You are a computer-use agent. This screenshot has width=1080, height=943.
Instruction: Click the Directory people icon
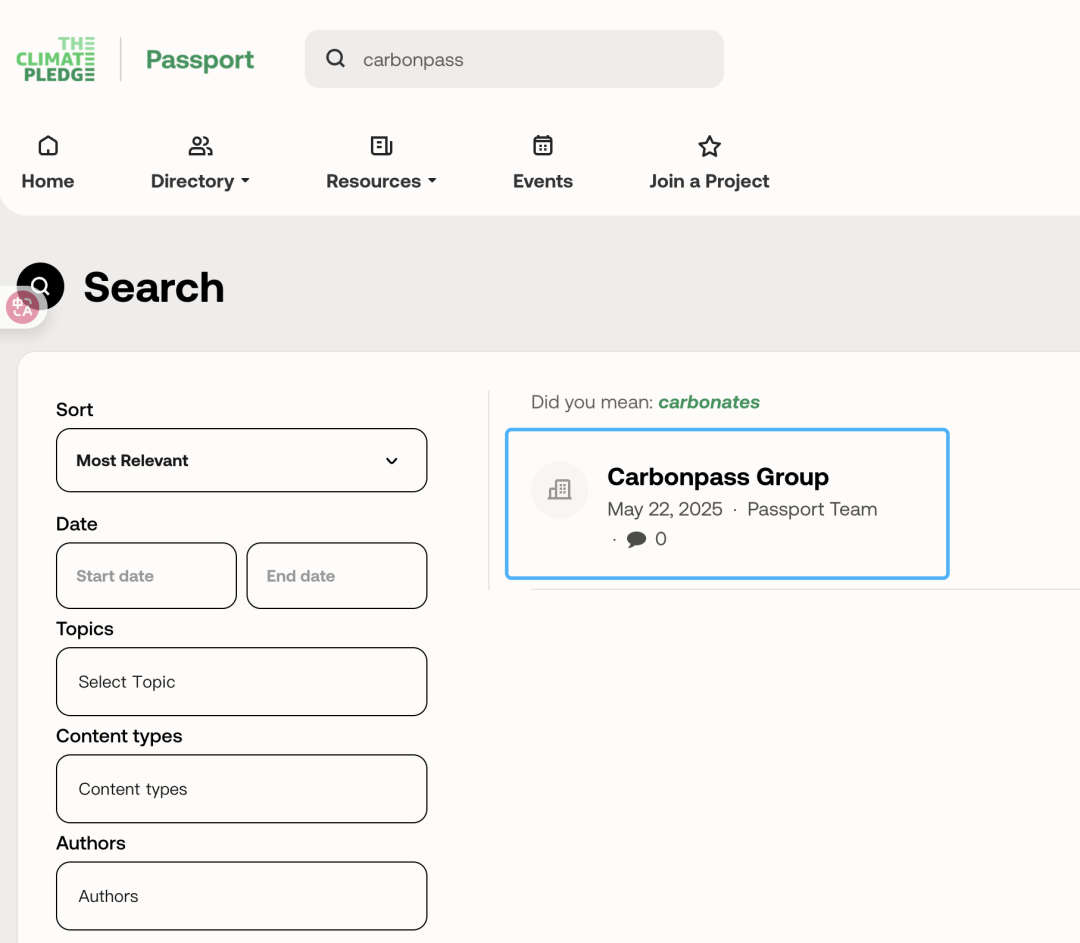[x=200, y=147]
